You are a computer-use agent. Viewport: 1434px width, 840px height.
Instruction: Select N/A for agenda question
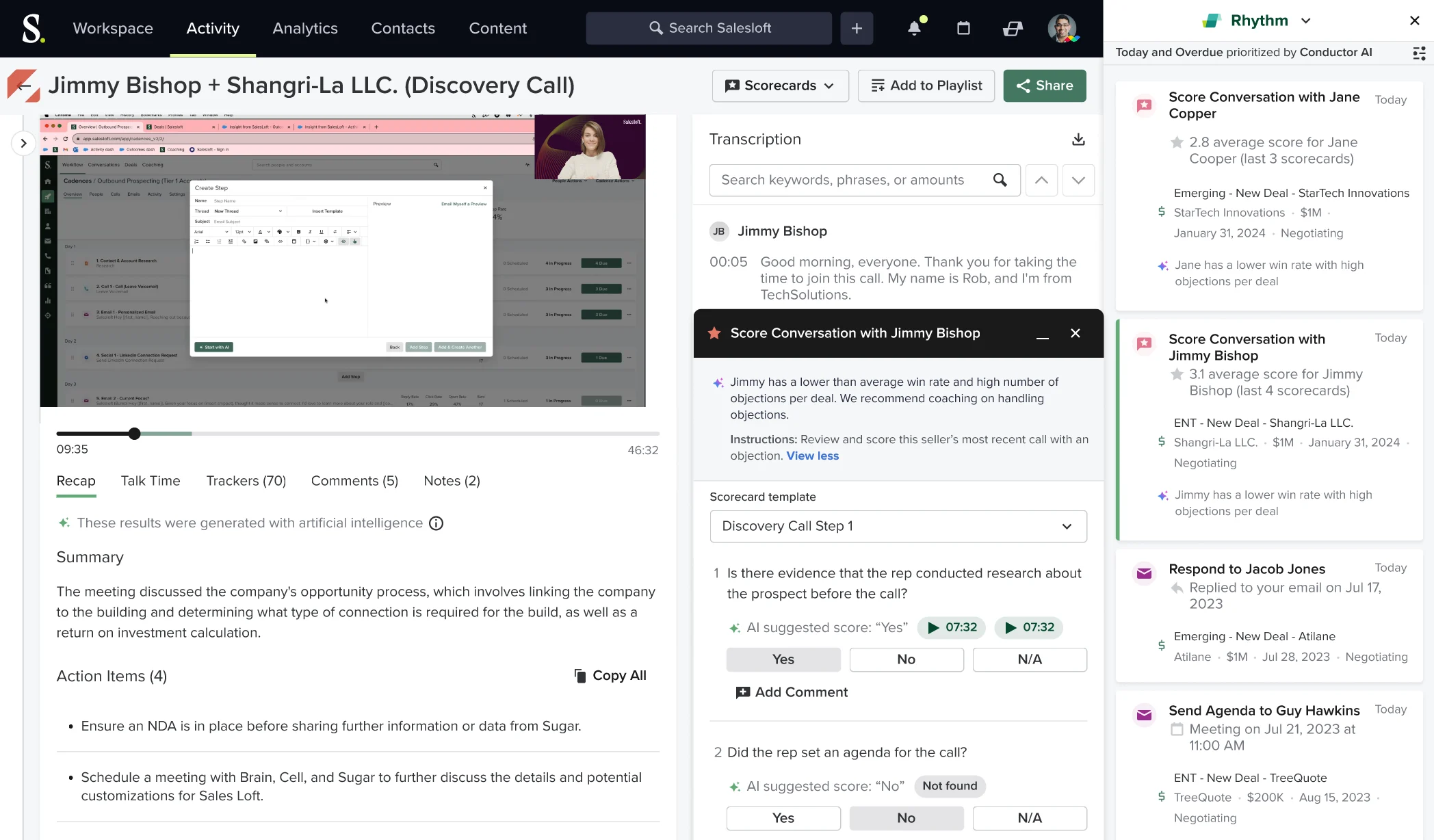(1030, 818)
